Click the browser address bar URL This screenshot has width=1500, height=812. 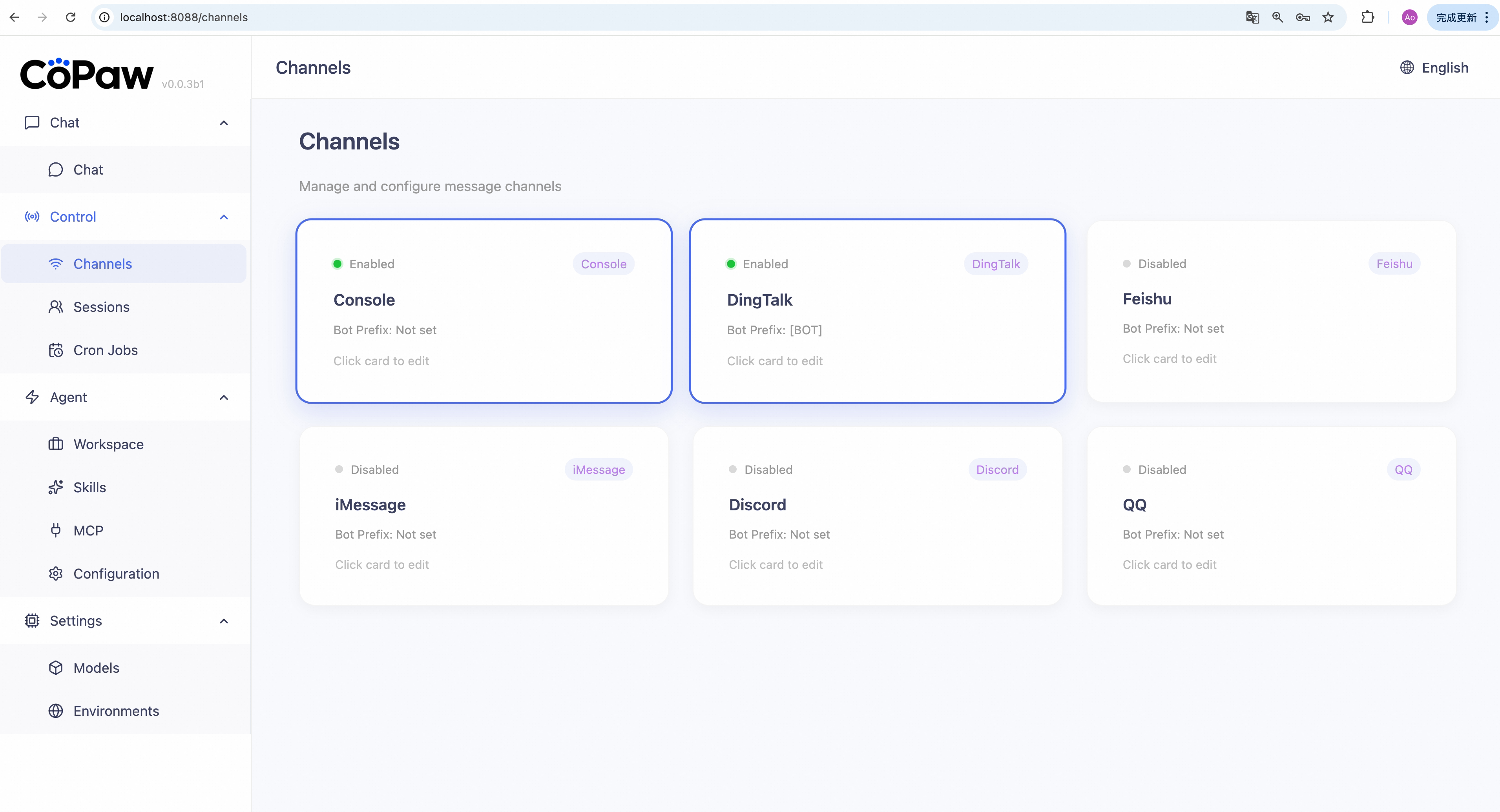coord(184,18)
